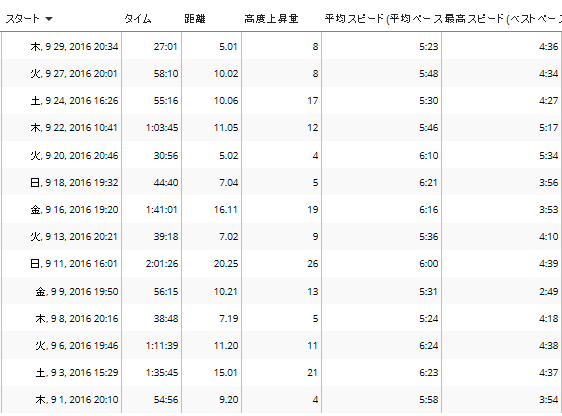The width and height of the screenshot is (562, 416).
Task: Select the row 木, 9 29, 2016 20:34
Action: (281, 46)
